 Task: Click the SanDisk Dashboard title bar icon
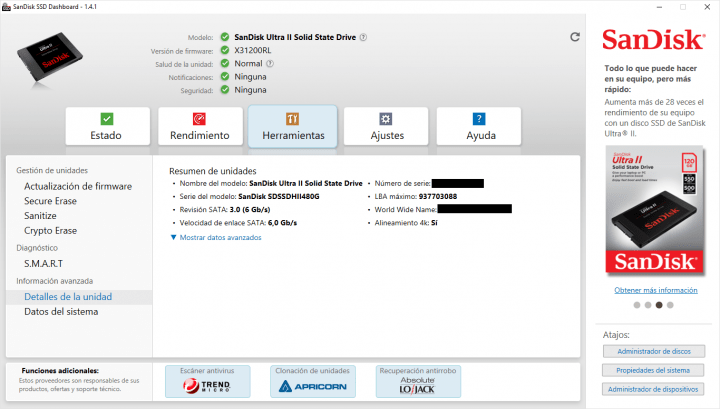6,6
